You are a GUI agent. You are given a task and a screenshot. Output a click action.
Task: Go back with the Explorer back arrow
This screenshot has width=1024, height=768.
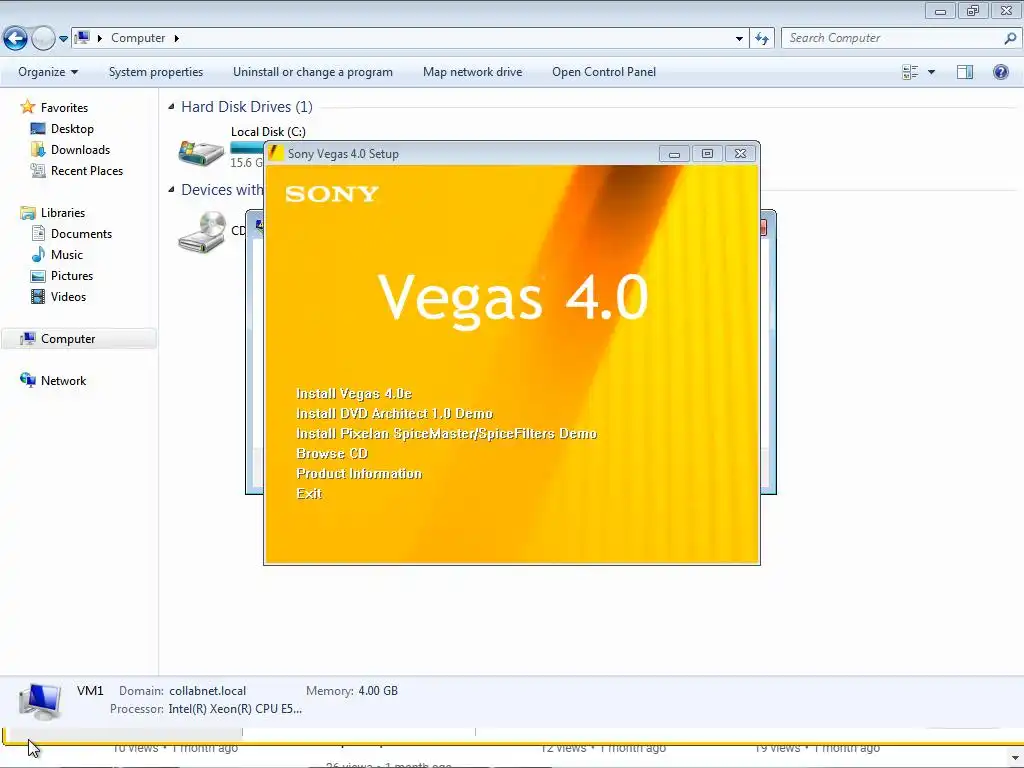16,38
